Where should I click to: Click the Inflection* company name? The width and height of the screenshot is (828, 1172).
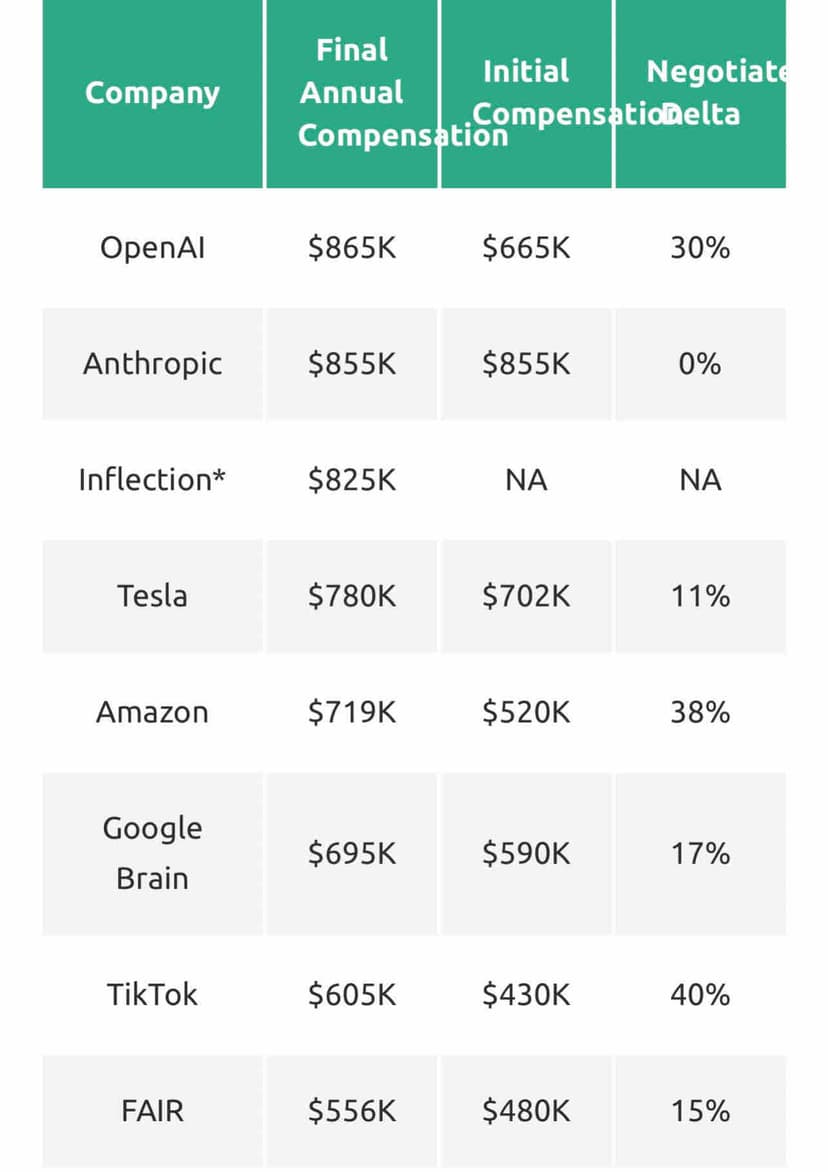coord(152,480)
